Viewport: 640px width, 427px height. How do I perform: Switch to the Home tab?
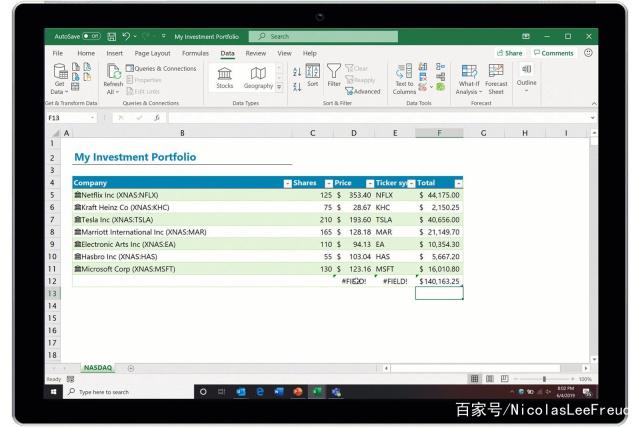pyautogui.click(x=86, y=53)
